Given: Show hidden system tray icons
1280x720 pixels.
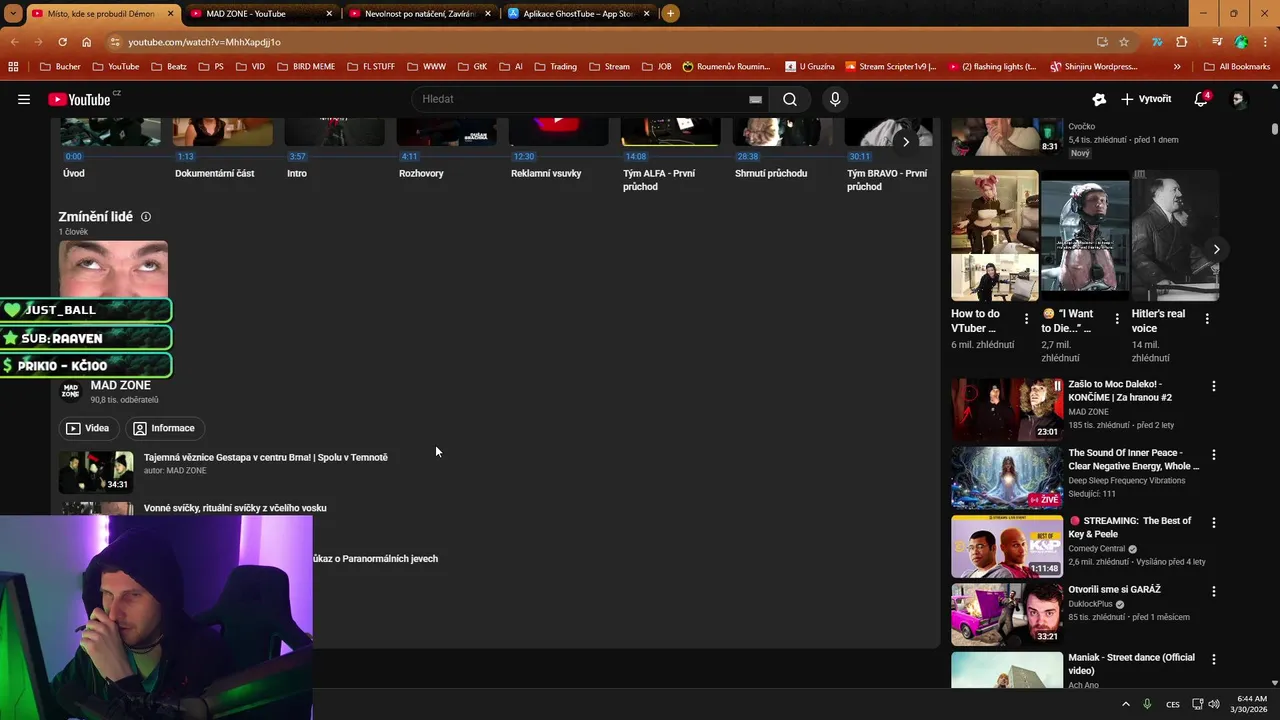Looking at the screenshot, I should tap(1125, 704).
